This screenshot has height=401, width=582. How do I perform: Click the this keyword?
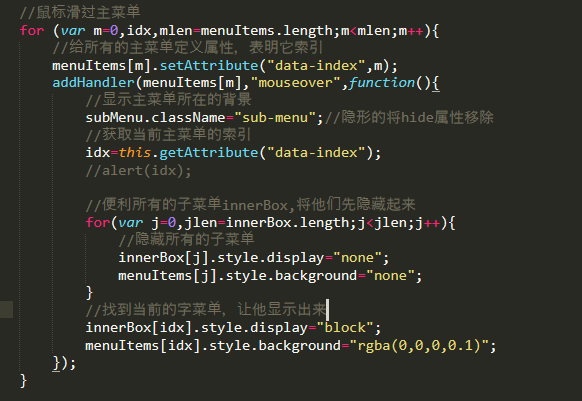[x=135, y=153]
